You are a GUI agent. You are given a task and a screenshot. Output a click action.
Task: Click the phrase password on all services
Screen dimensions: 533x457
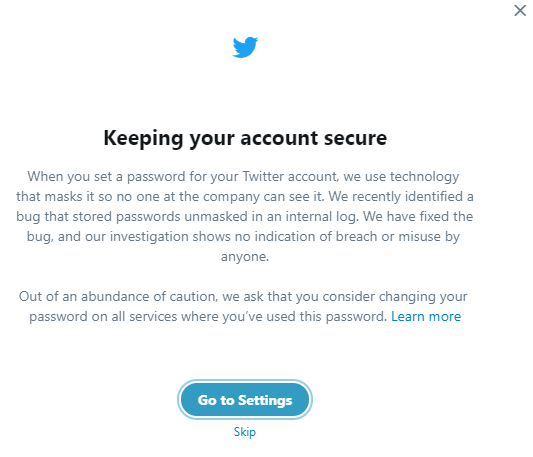[x=103, y=317]
